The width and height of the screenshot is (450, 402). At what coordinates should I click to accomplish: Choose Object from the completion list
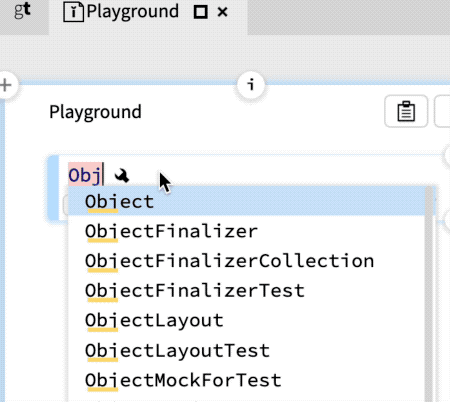(247, 201)
